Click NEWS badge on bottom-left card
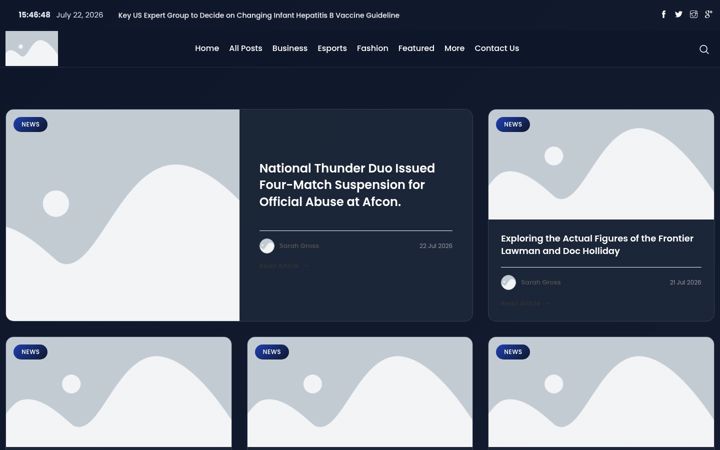 tap(30, 352)
